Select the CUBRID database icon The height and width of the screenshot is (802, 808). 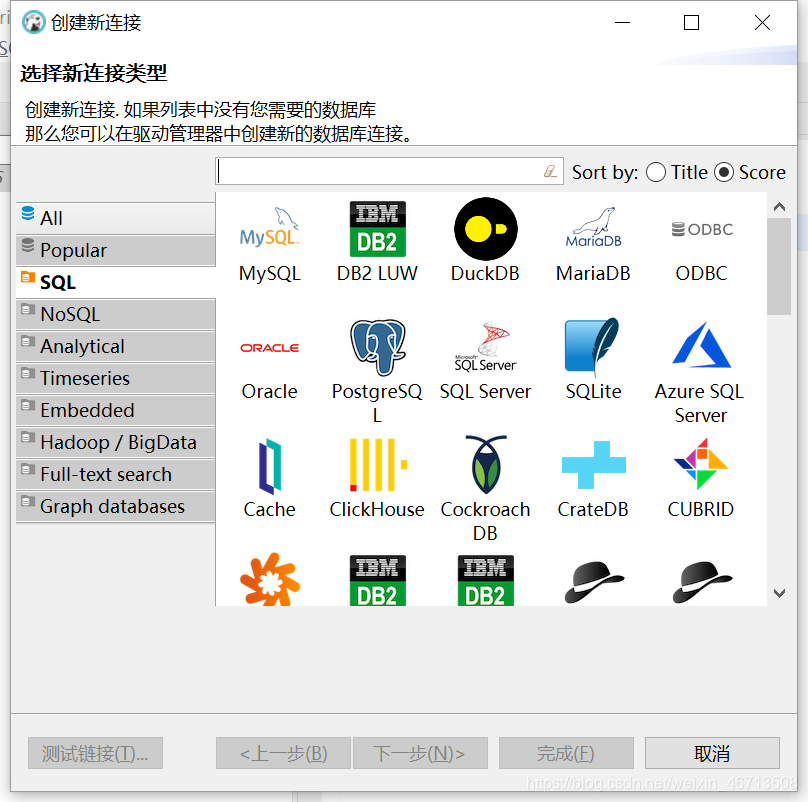[x=701, y=464]
